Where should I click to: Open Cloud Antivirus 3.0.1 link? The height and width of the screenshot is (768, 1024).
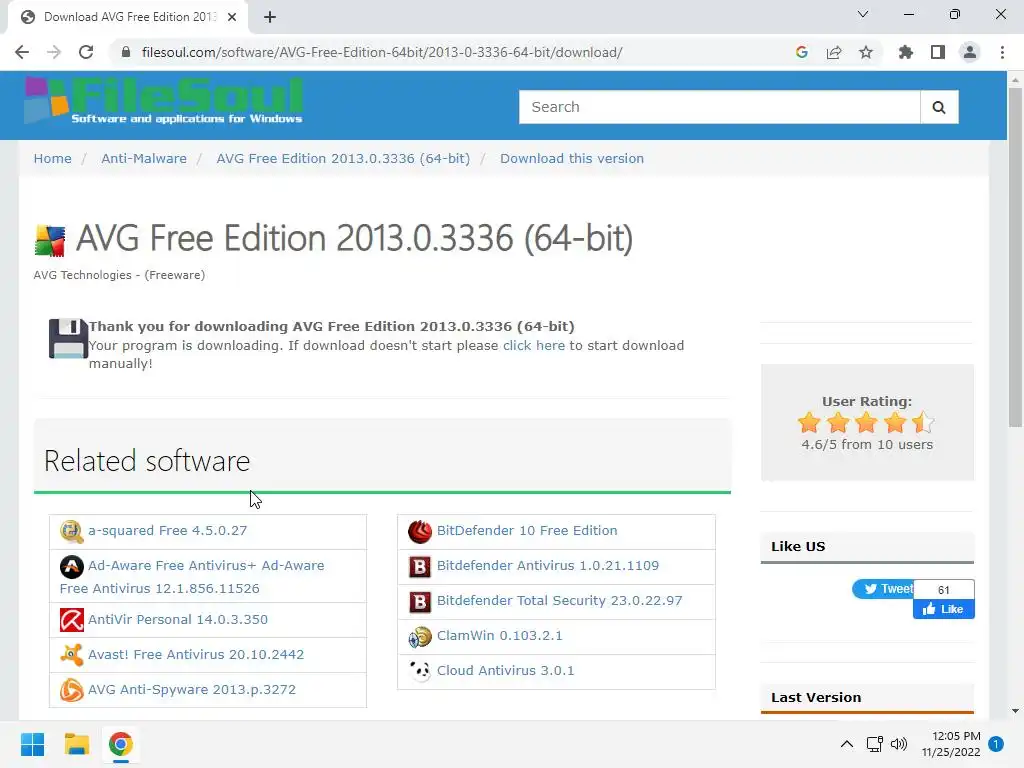tap(505, 671)
